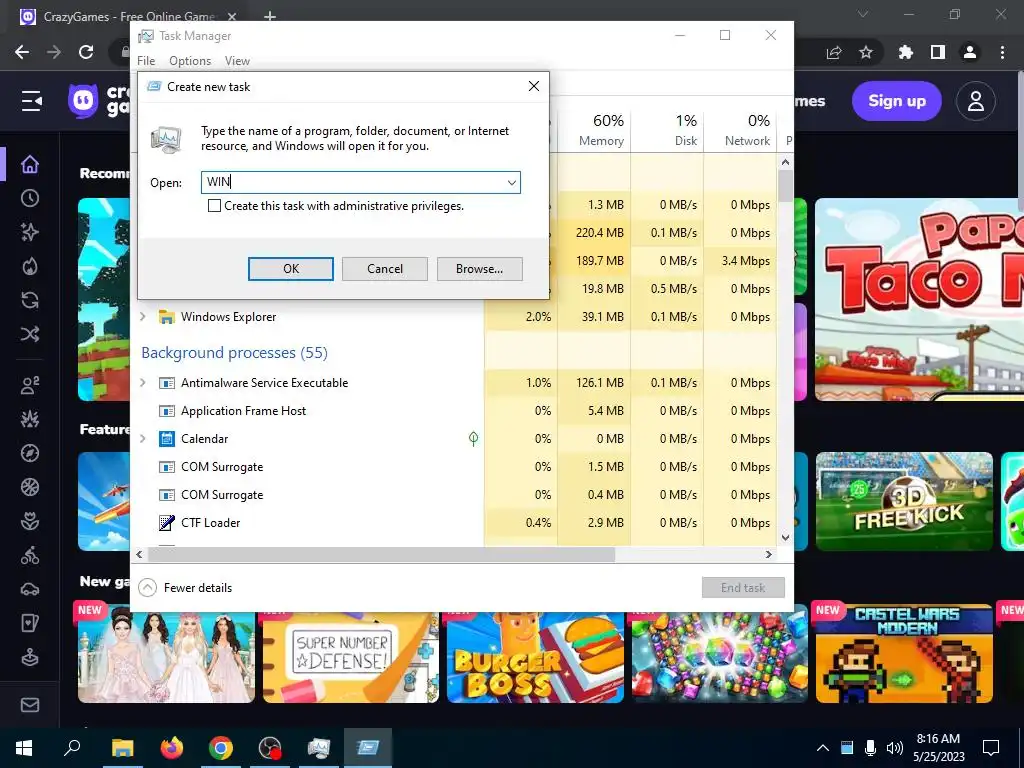The height and width of the screenshot is (768, 1024).
Task: Open the Chrome profile icon
Action: click(970, 52)
